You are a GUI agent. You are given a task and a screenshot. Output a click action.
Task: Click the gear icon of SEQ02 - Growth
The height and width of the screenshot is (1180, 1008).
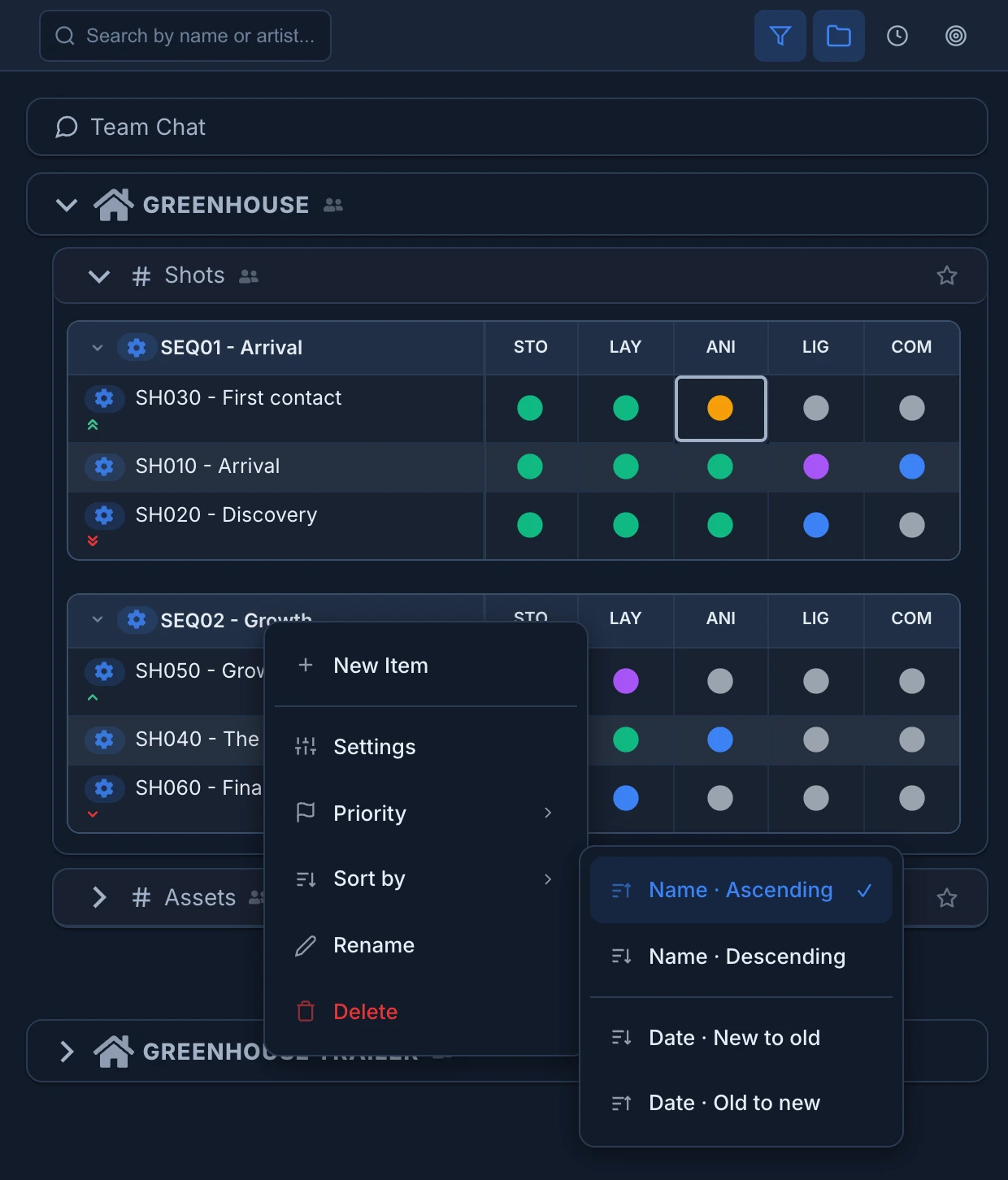tap(137, 620)
